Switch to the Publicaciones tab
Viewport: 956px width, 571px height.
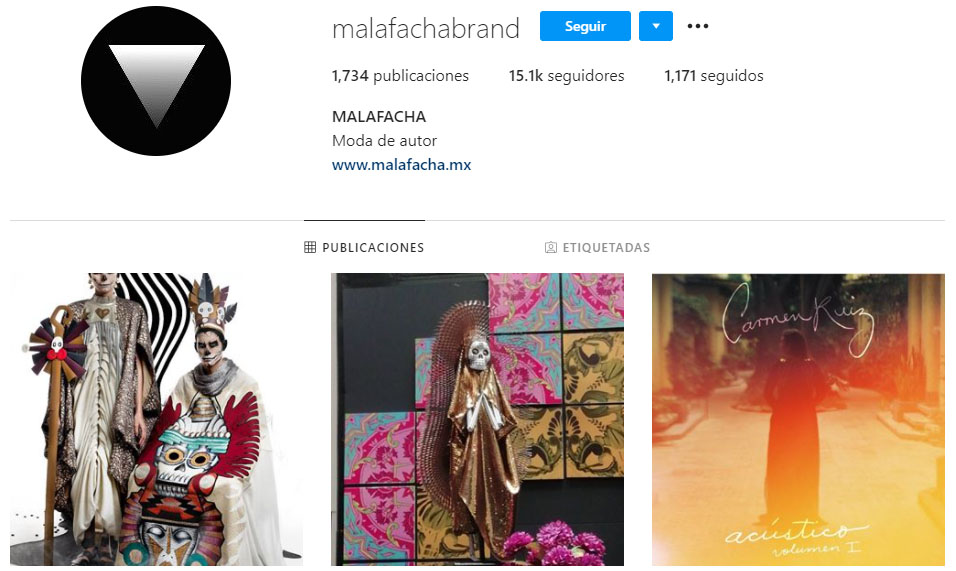(364, 247)
